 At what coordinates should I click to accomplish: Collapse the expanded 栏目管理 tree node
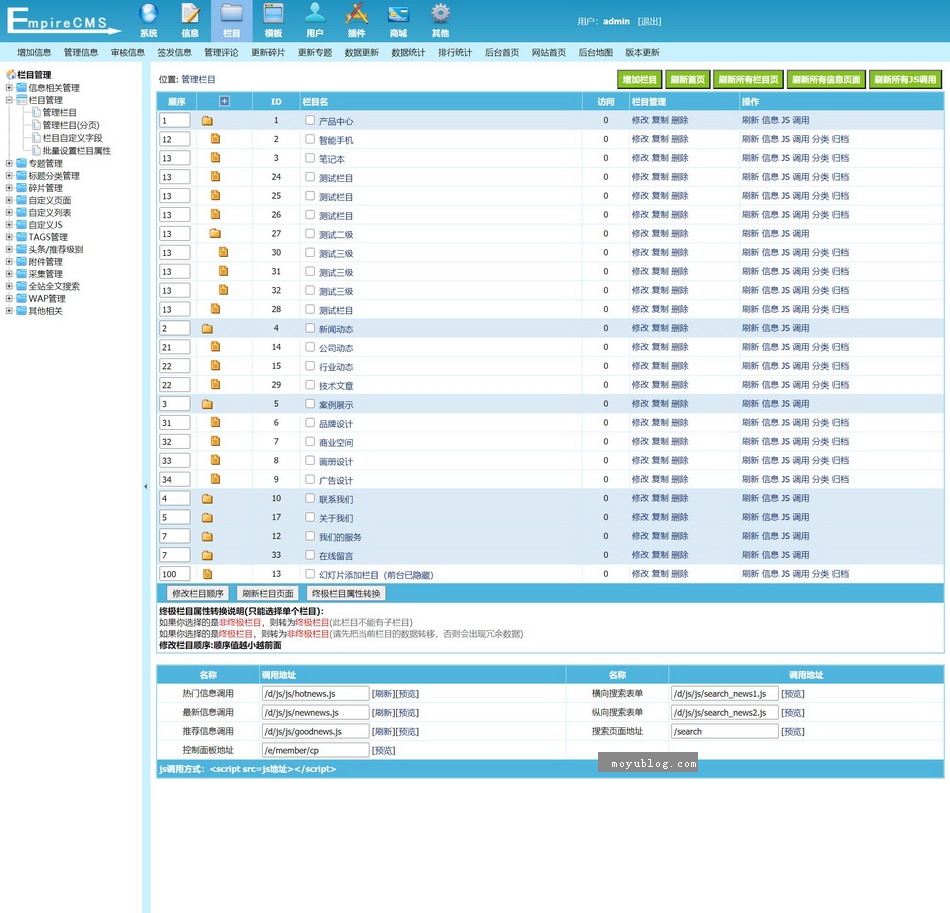point(9,100)
